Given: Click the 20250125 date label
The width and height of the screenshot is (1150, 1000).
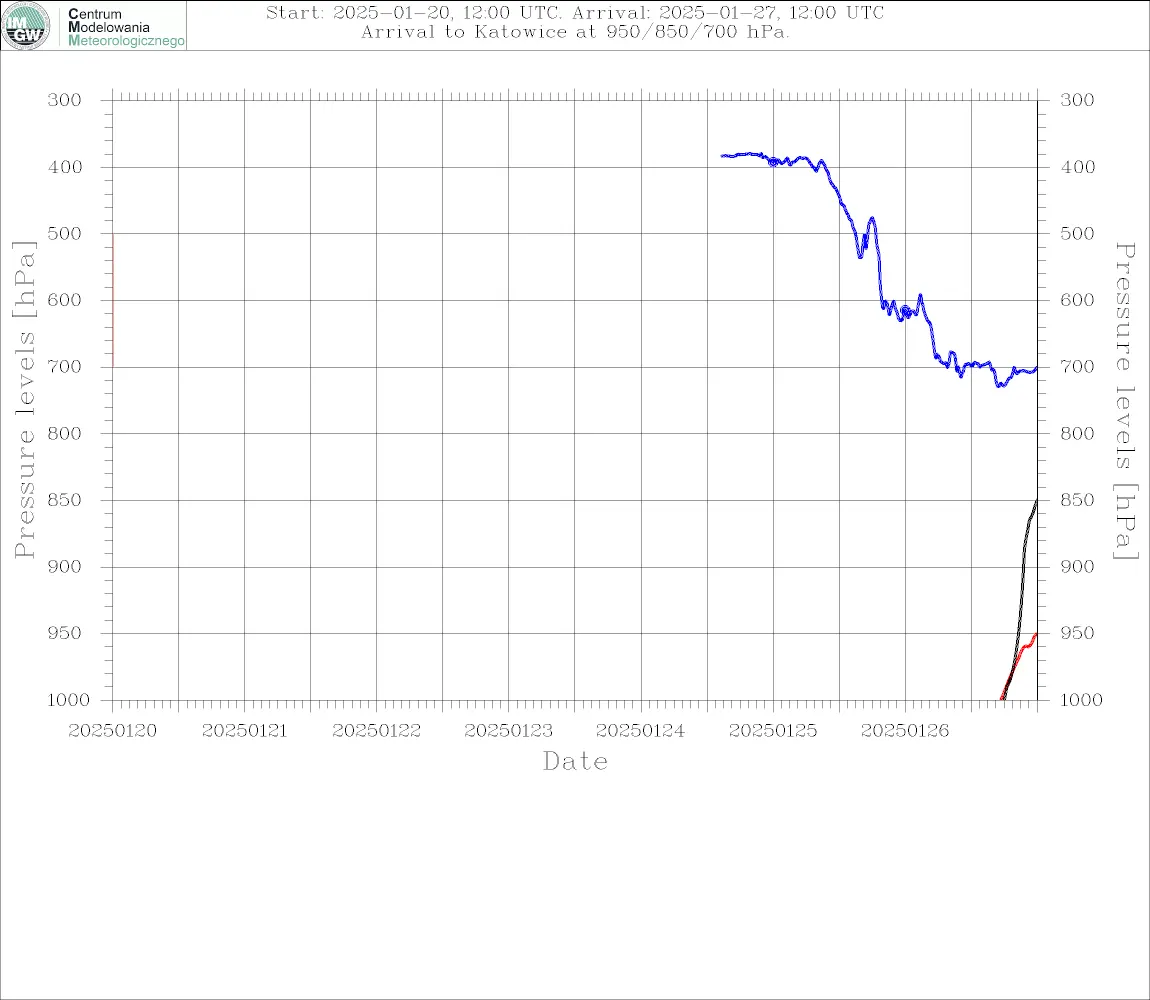Looking at the screenshot, I should [773, 731].
